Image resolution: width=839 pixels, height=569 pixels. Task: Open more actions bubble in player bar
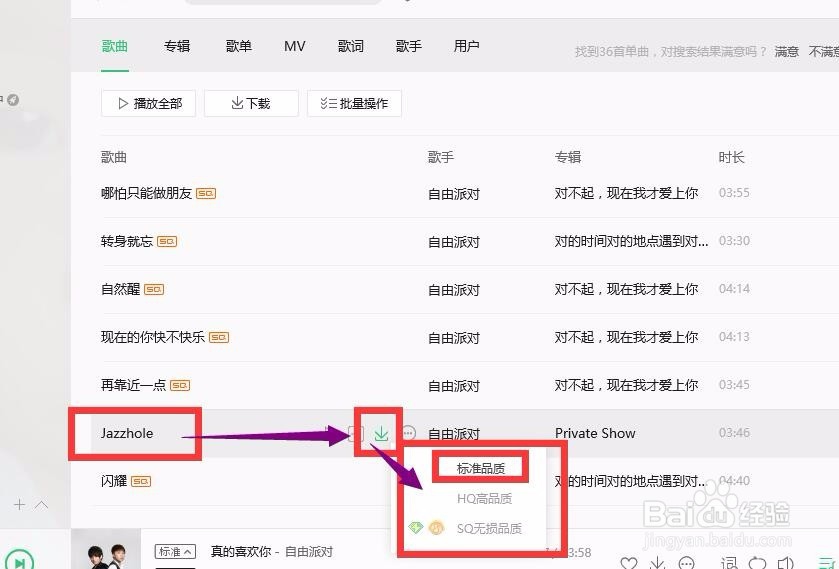click(686, 562)
